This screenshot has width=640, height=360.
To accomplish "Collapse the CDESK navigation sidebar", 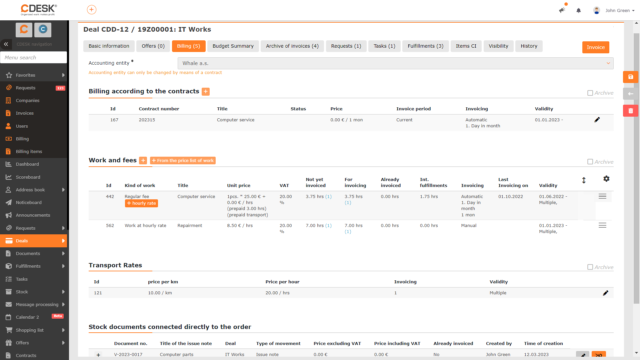I will [x=6, y=44].
